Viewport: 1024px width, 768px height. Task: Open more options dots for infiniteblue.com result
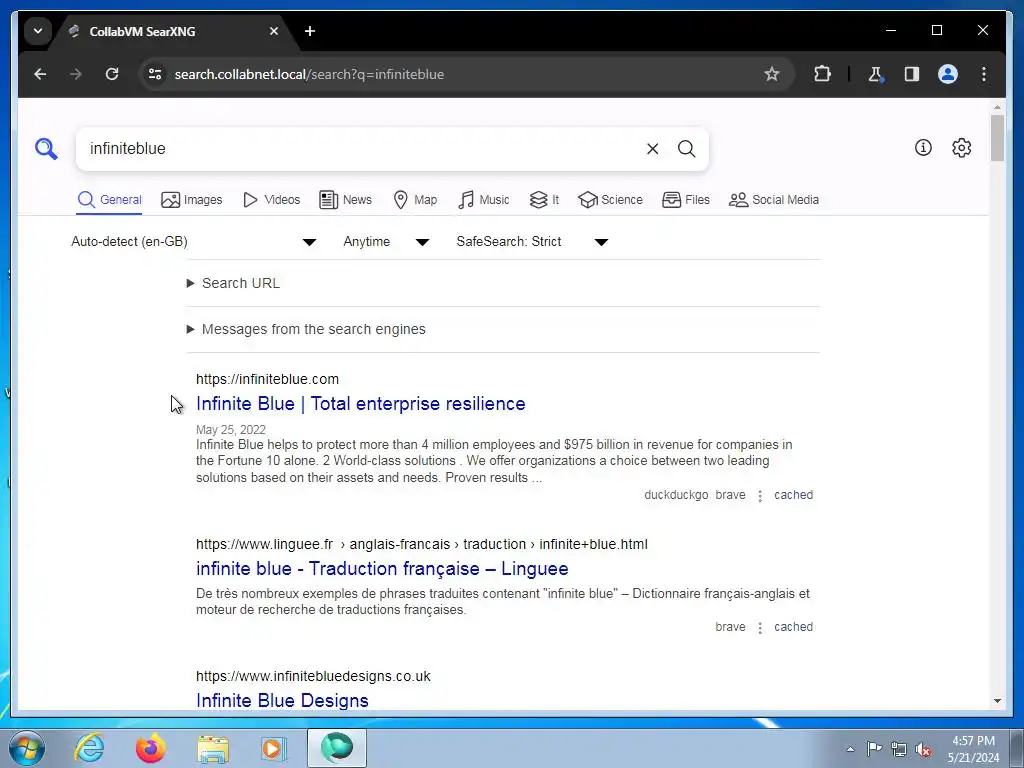[x=760, y=496]
